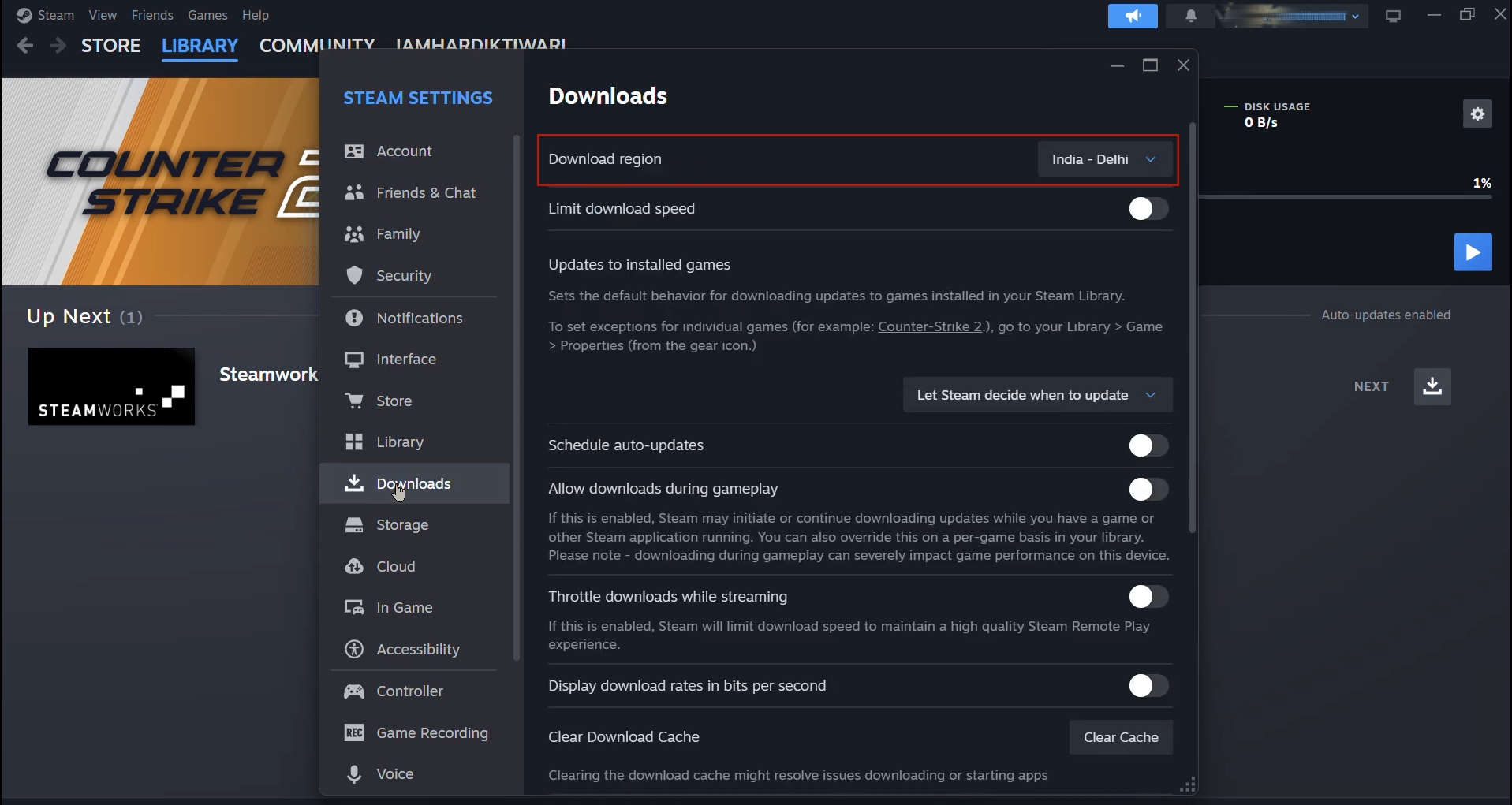Open the Notifications settings section
This screenshot has width=1512, height=805.
point(419,318)
